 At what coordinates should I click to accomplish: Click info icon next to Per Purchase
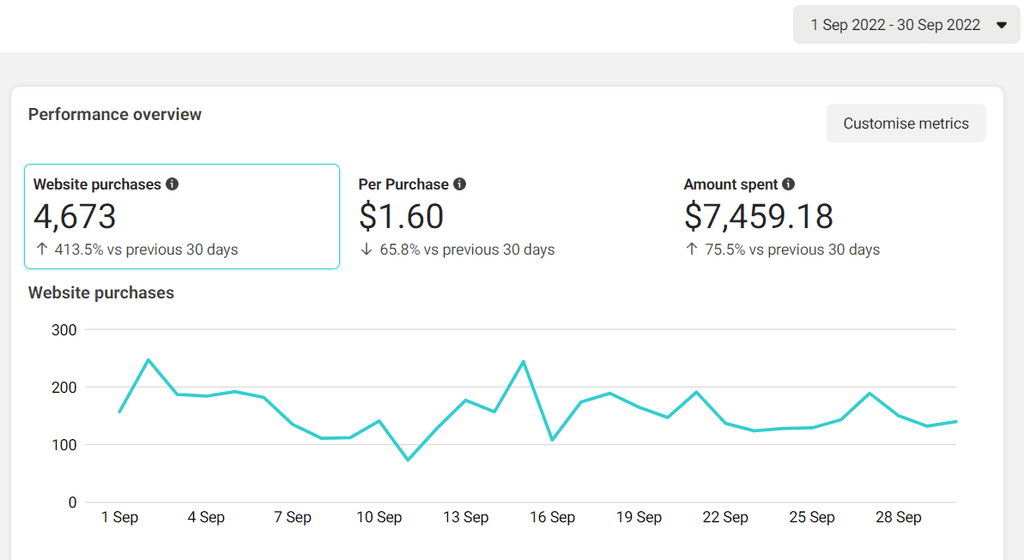click(460, 184)
